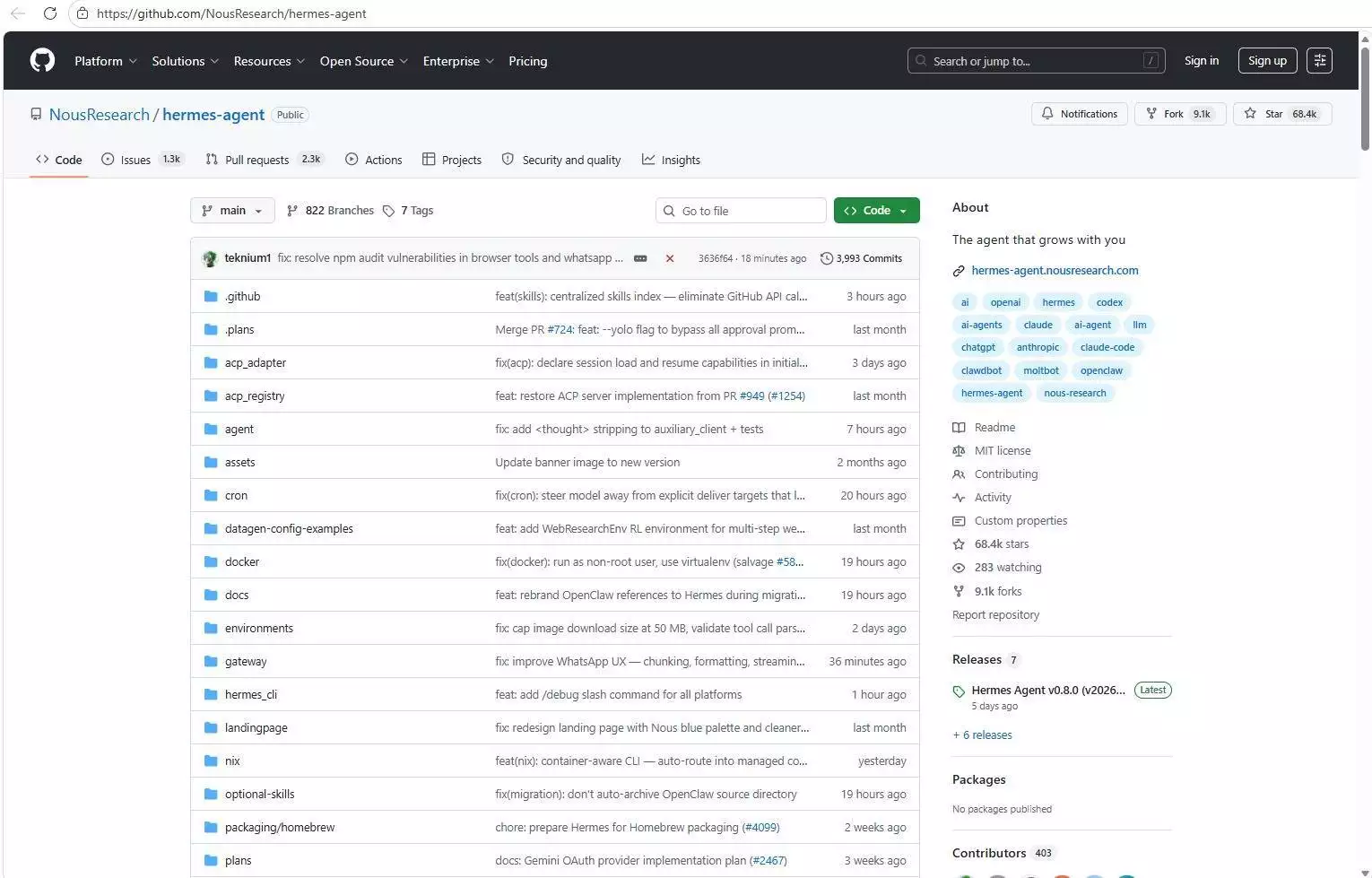Image resolution: width=1372 pixels, height=878 pixels.
Task: Click the Sign up button
Action: pos(1267,61)
